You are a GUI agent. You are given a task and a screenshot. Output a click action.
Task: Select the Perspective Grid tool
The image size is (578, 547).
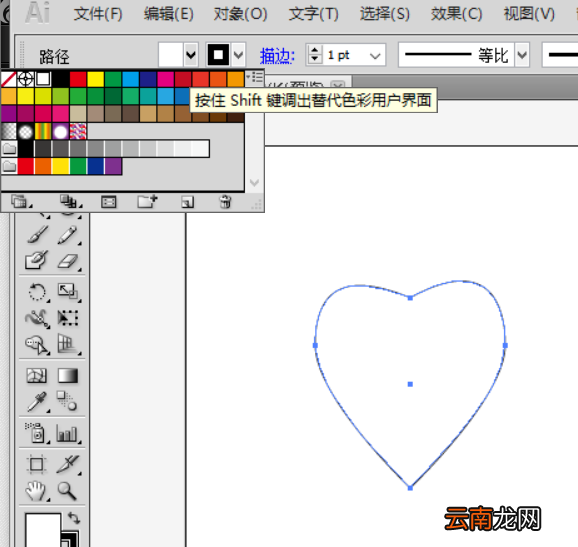(x=68, y=344)
